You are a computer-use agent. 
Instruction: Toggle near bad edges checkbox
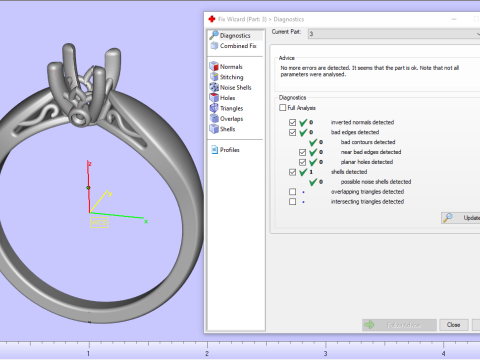click(x=302, y=152)
